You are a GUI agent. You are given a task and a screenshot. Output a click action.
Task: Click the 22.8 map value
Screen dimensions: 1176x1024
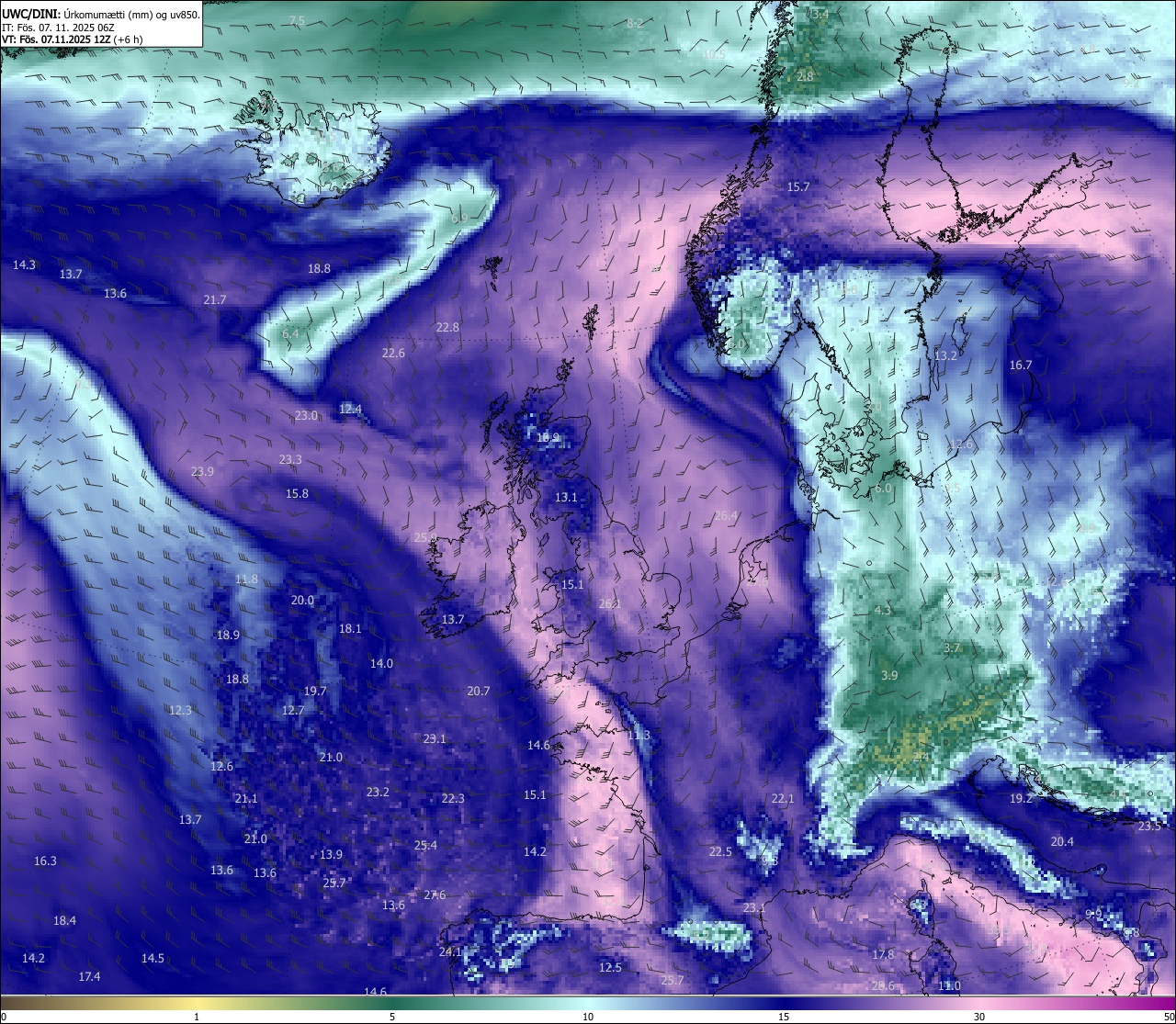pyautogui.click(x=447, y=327)
